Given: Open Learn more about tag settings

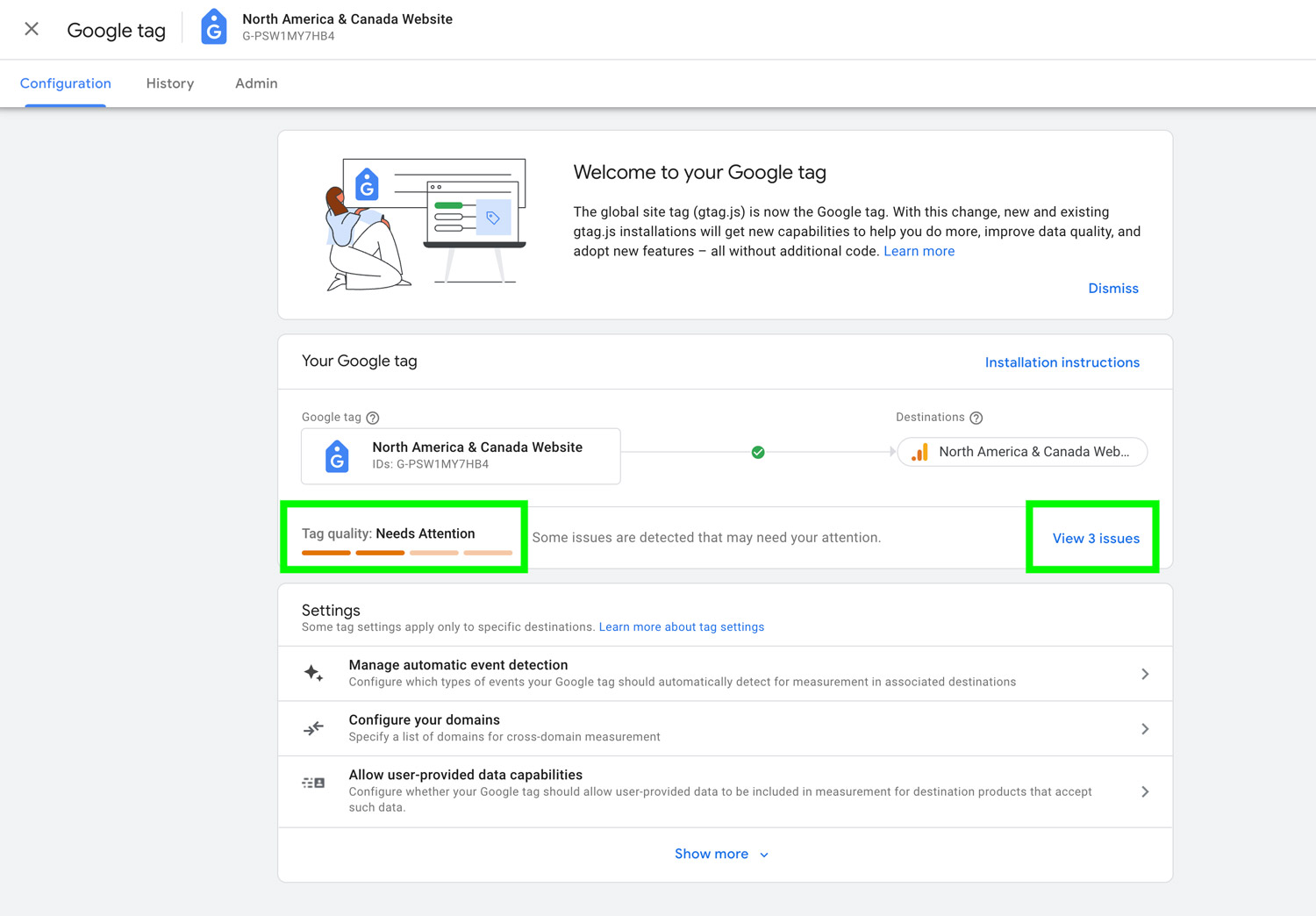Looking at the screenshot, I should (682, 627).
